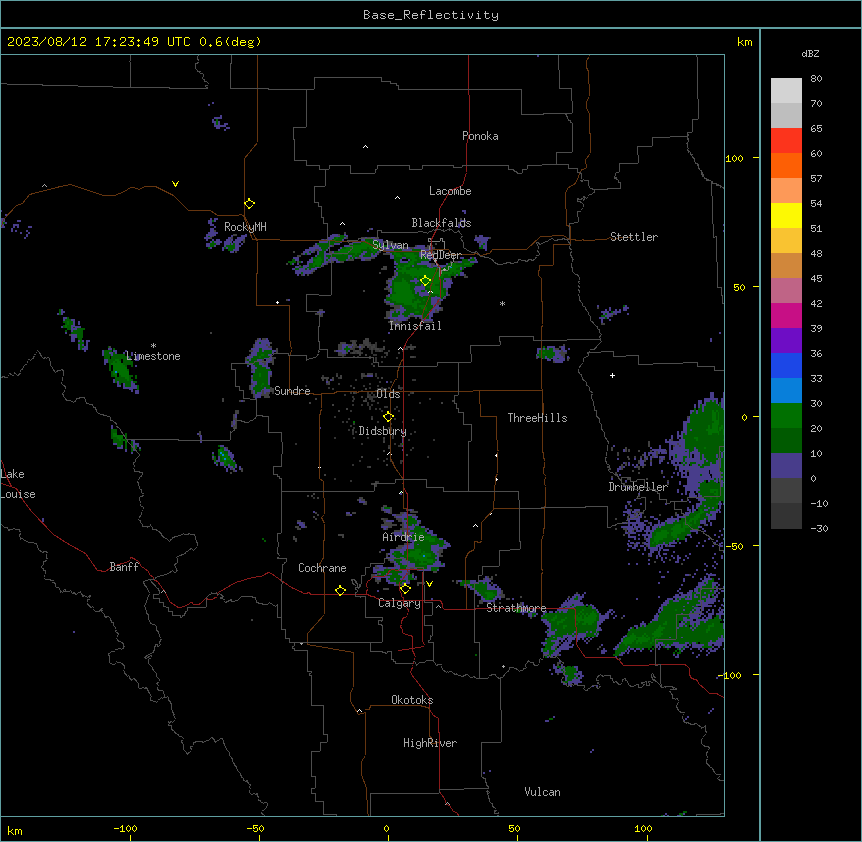The height and width of the screenshot is (842, 862).
Task: Click the Banff label
Action: coord(124,567)
